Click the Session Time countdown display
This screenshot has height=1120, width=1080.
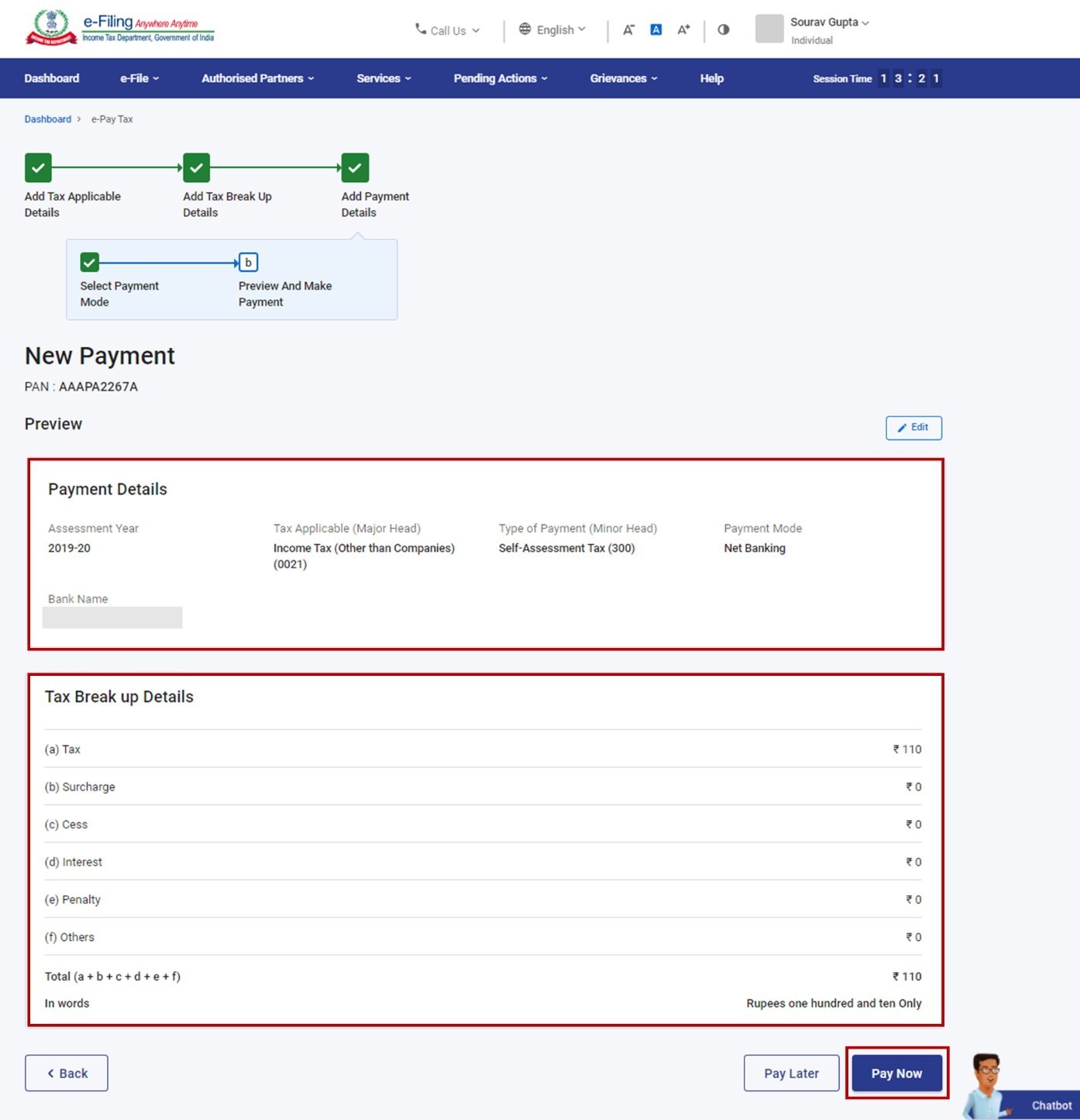click(x=875, y=78)
